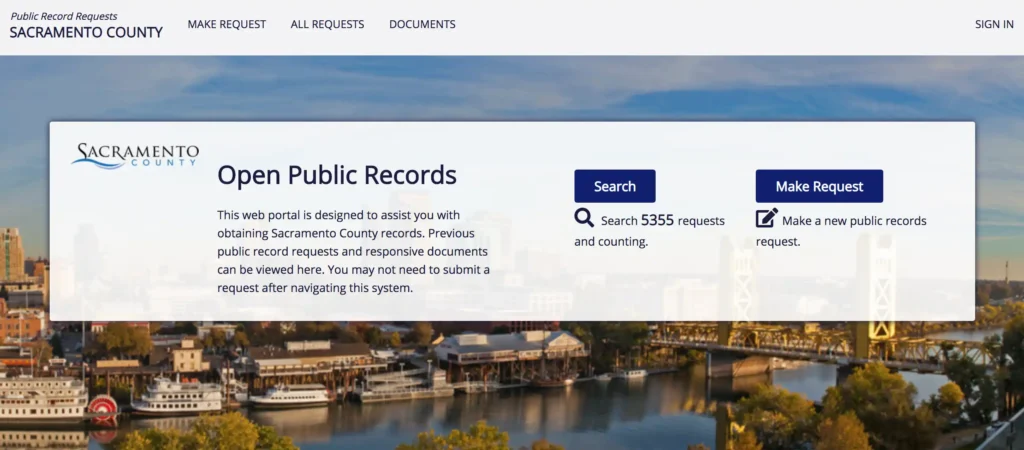The image size is (1024, 450).
Task: Open the MAKE REQUEST nav item
Action: (x=227, y=24)
